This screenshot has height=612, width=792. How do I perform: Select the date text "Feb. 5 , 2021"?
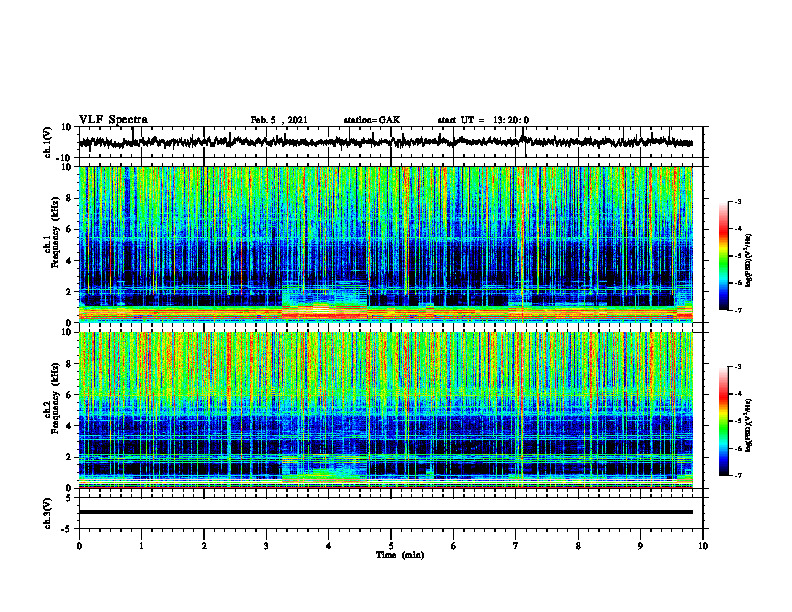tap(279, 120)
